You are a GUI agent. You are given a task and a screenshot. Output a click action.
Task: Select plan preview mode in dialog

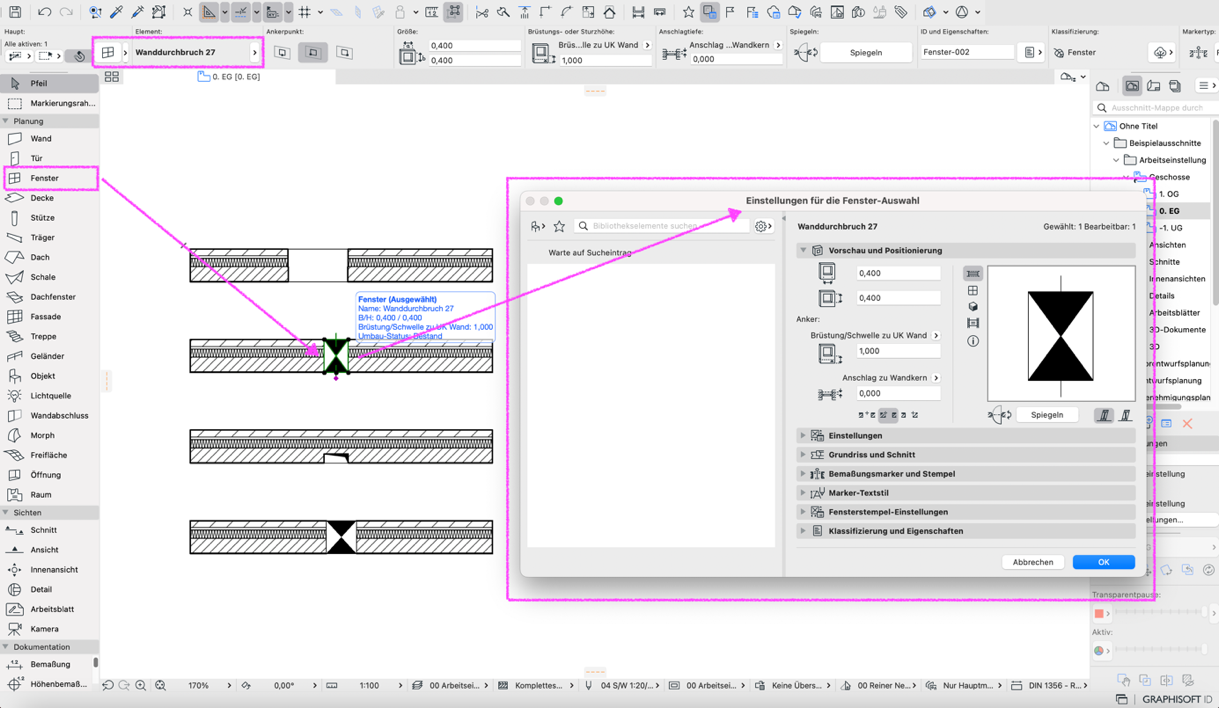pyautogui.click(x=973, y=273)
